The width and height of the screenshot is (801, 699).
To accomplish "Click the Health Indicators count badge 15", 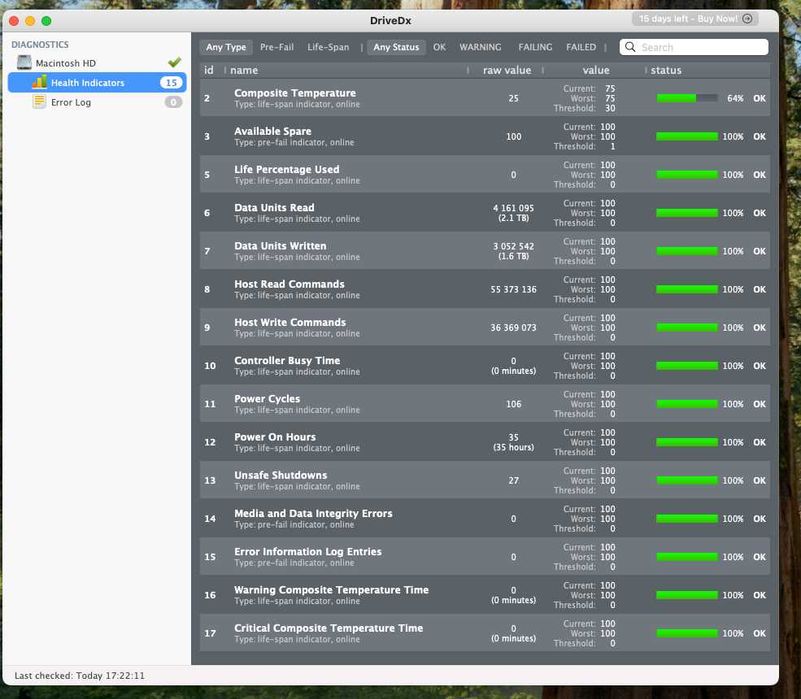I will pyautogui.click(x=171, y=82).
